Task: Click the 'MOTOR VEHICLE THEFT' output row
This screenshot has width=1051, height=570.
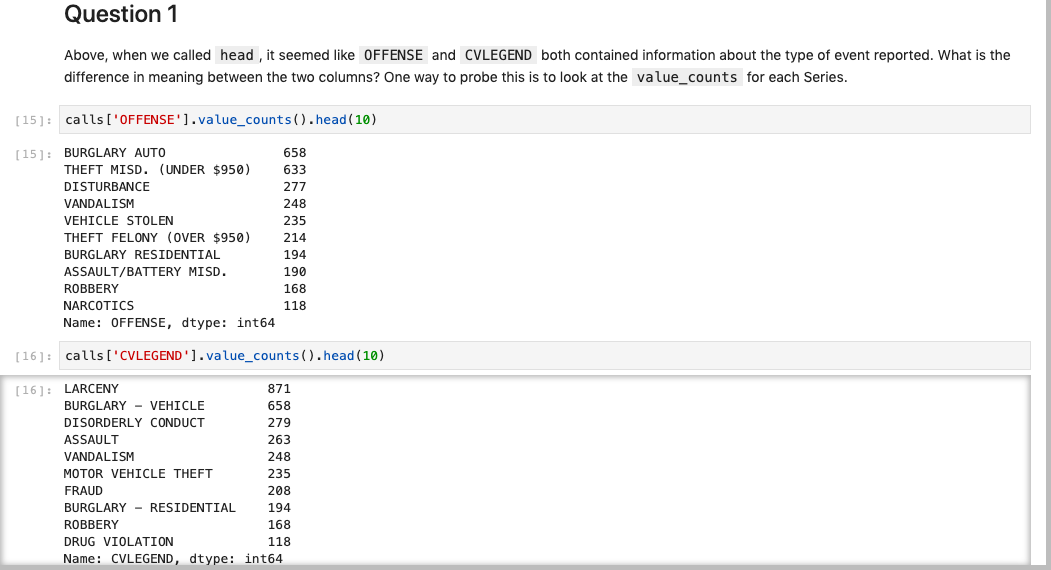Action: click(177, 473)
